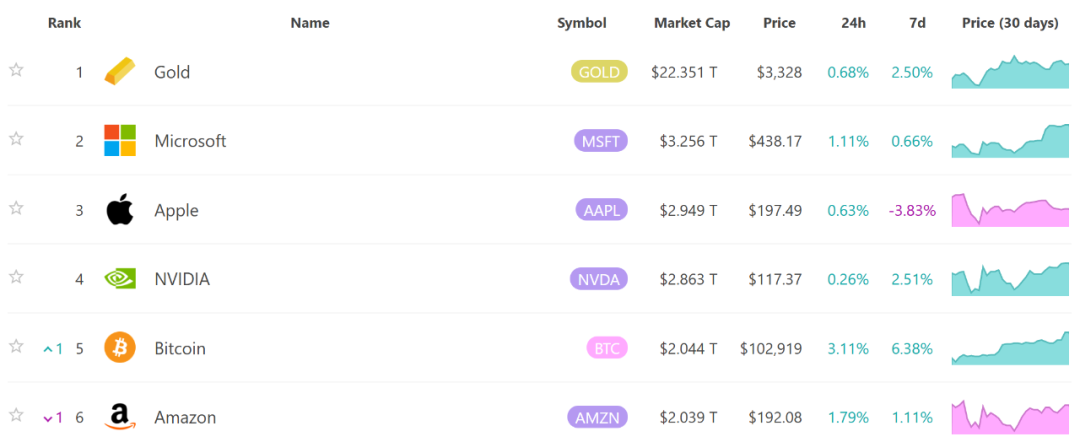Open the NVIDIA asset page link
This screenshot has width=1080, height=442.
[182, 279]
